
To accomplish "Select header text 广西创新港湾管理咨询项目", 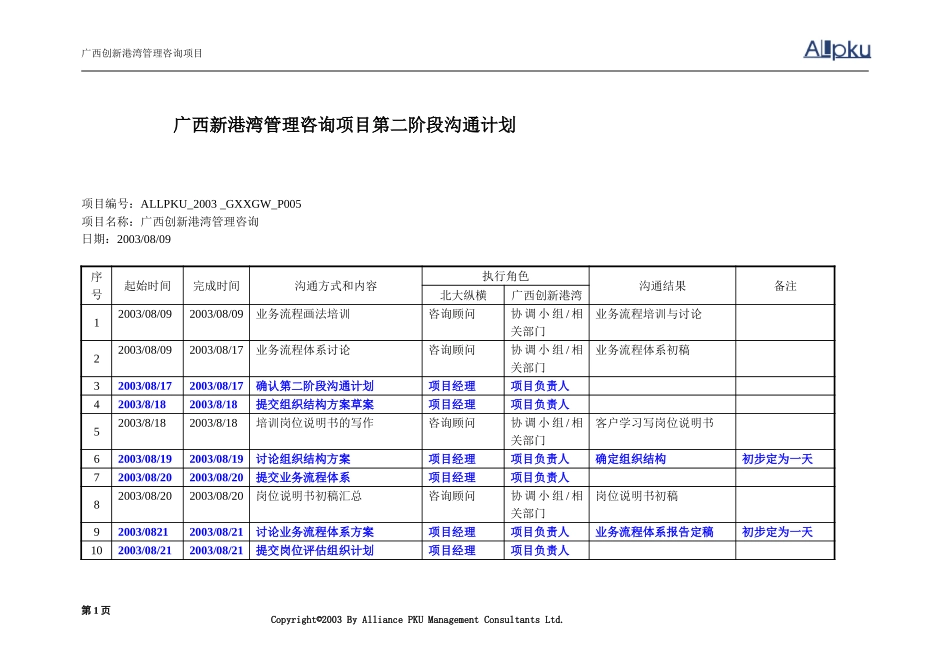I will [x=142, y=53].
